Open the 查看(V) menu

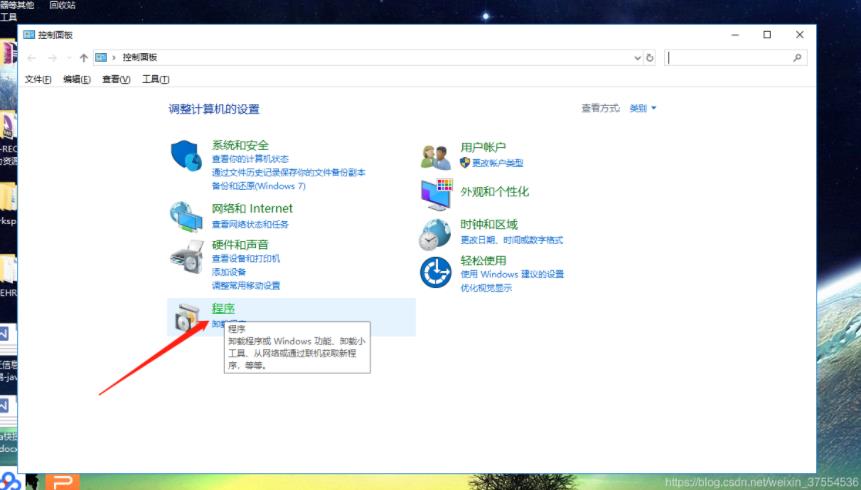[x=116, y=79]
